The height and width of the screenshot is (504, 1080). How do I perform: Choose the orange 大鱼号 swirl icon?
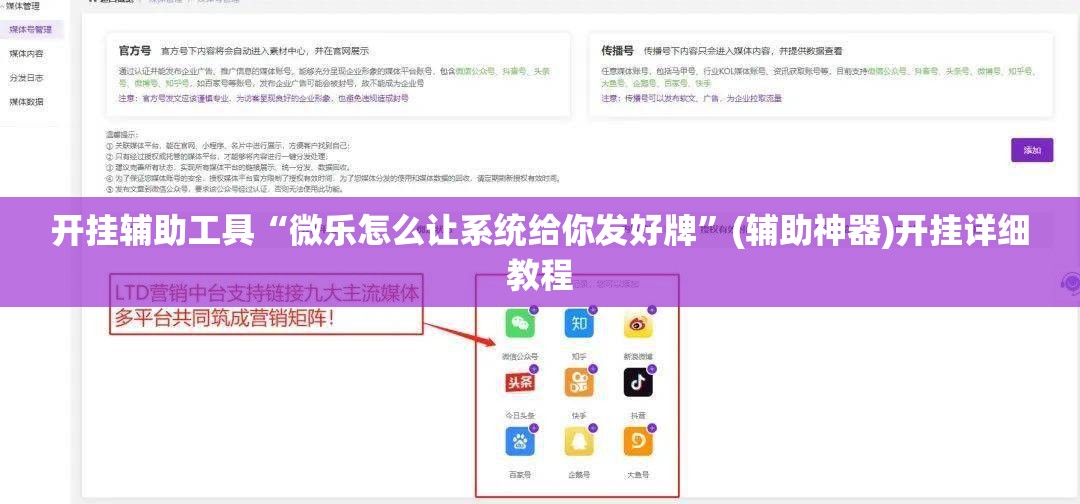[638, 441]
